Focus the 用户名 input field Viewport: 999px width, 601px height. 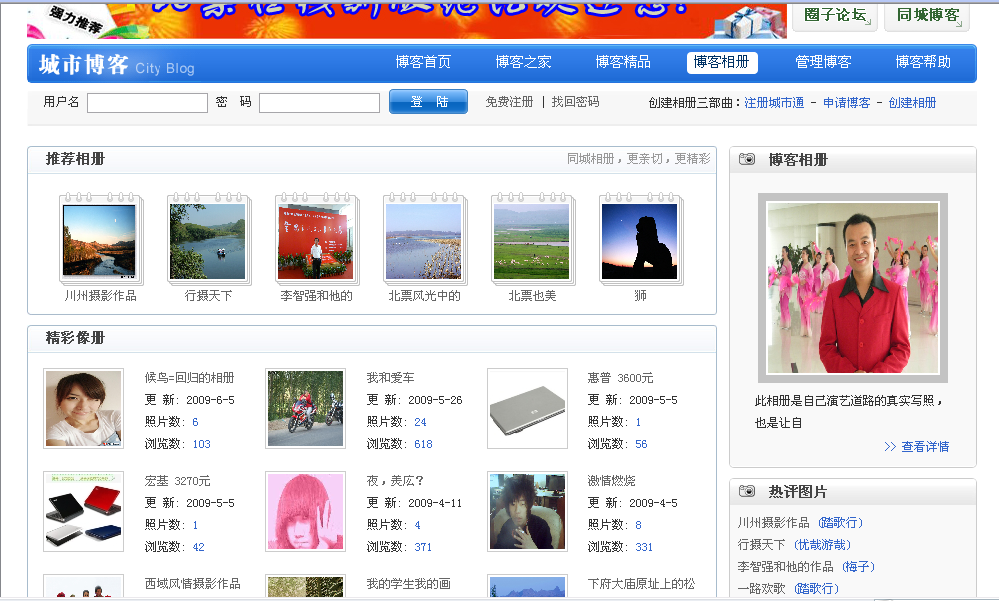pyautogui.click(x=147, y=103)
